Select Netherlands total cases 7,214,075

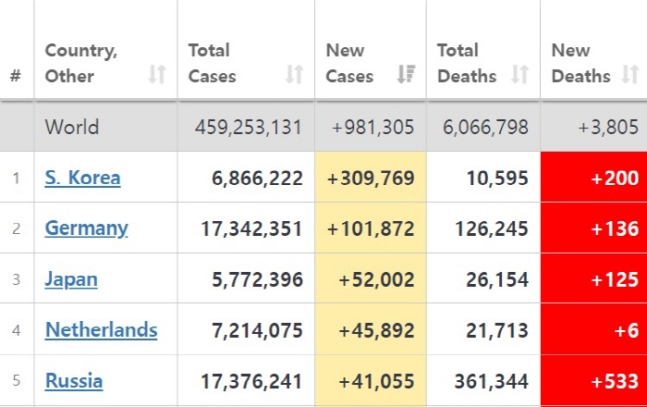click(x=257, y=331)
